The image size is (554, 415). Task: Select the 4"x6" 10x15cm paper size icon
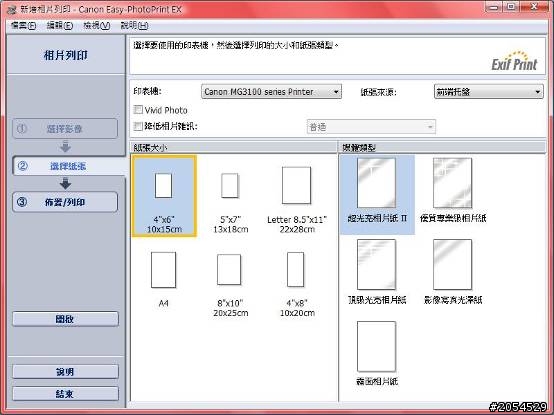point(164,185)
